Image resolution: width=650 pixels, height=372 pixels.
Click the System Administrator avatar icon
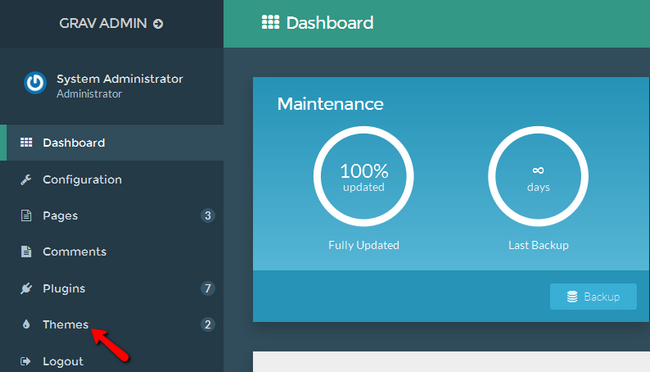pyautogui.click(x=35, y=83)
